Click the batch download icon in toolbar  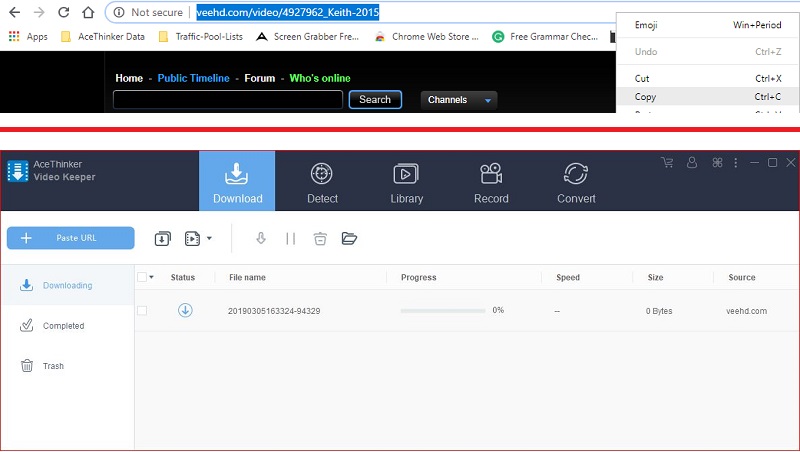coord(162,238)
